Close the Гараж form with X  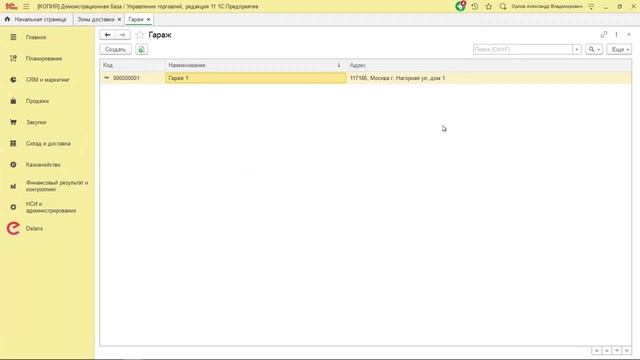629,35
